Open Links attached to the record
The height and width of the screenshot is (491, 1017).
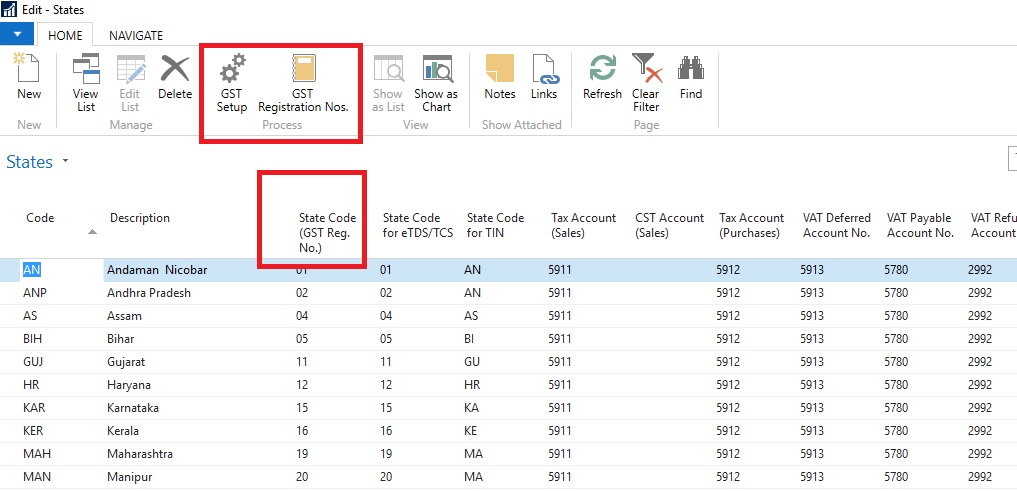tap(544, 77)
